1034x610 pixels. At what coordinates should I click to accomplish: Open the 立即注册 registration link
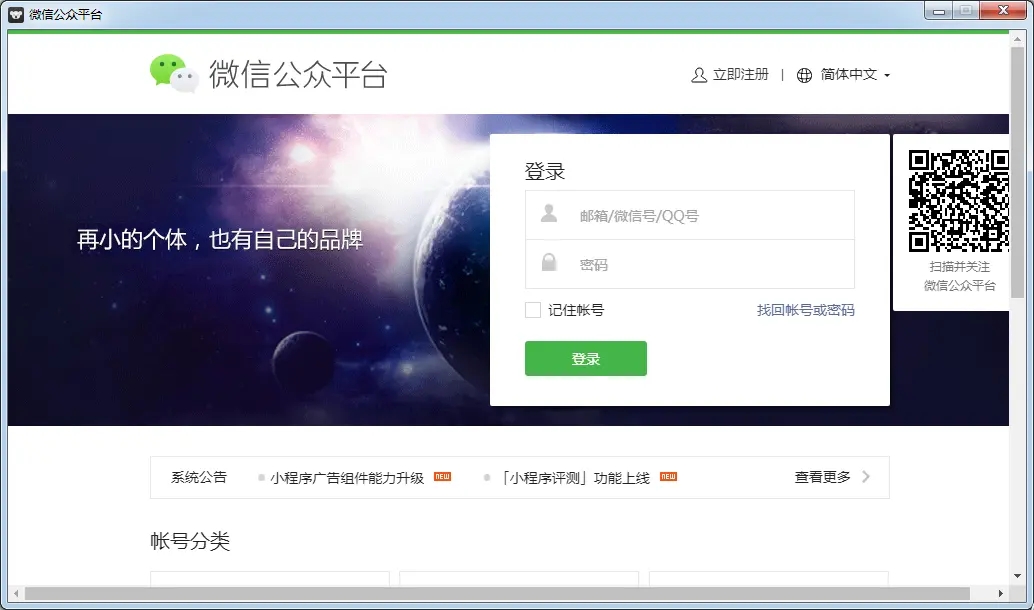click(741, 75)
